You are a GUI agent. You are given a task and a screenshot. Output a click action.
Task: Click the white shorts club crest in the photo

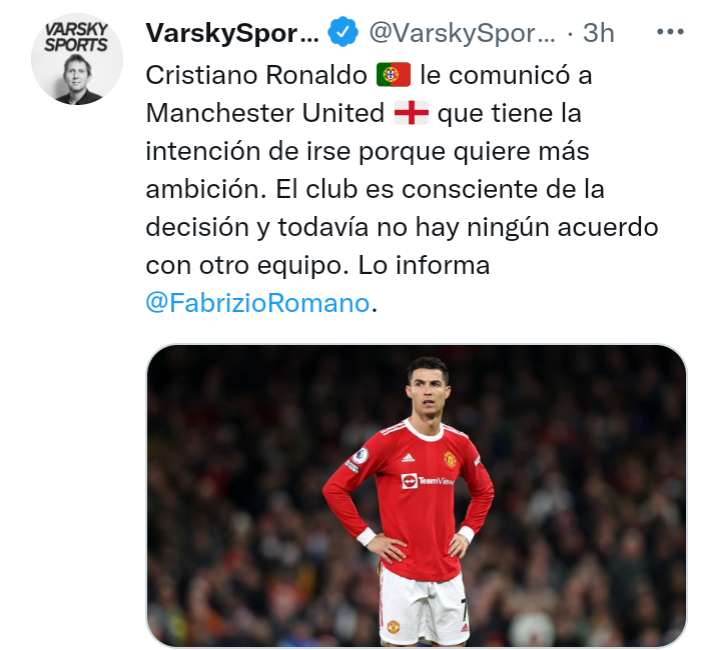coord(393,626)
